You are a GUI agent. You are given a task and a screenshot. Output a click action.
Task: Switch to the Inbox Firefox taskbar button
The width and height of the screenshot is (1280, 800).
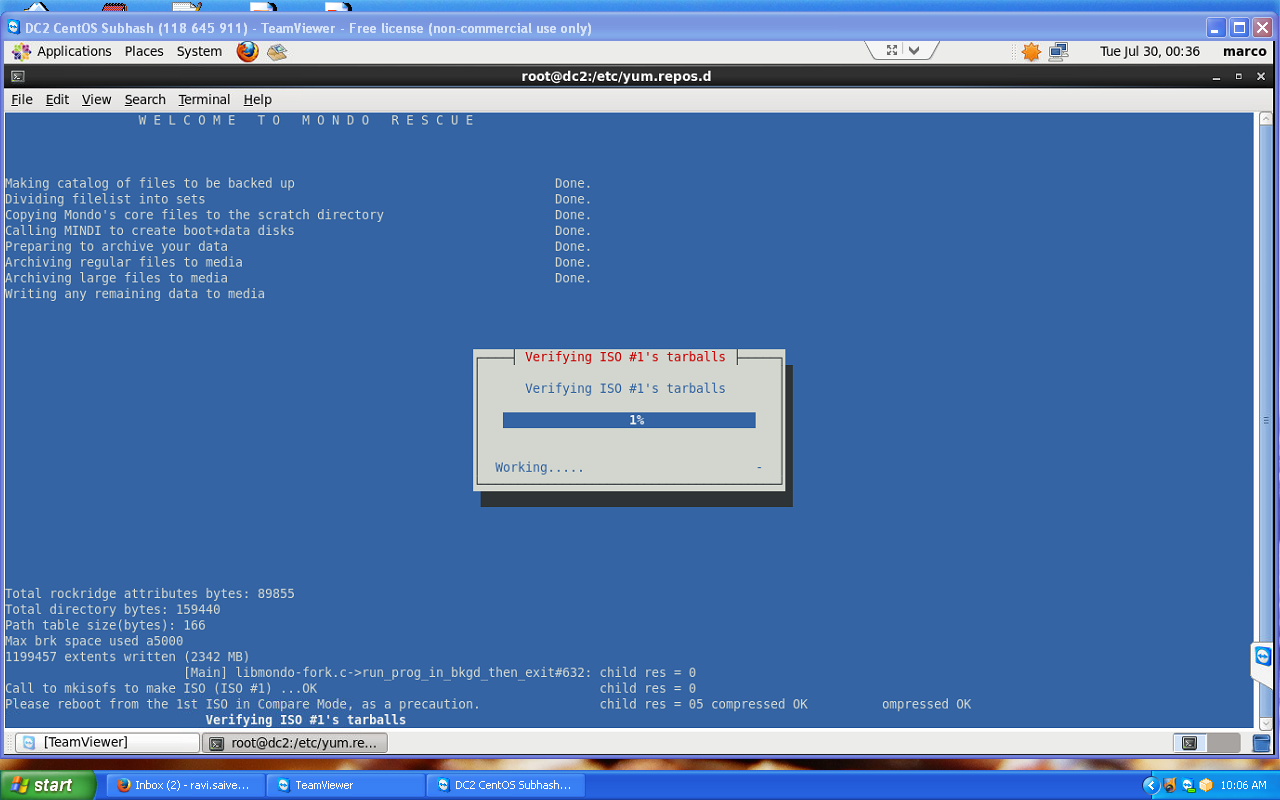click(185, 785)
